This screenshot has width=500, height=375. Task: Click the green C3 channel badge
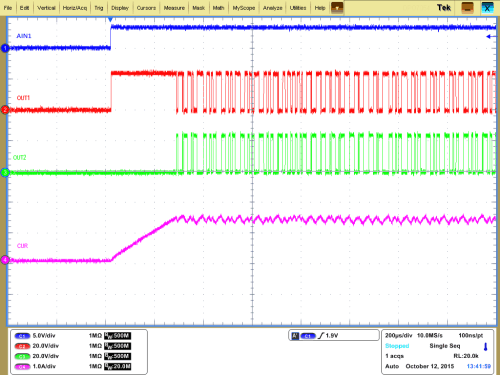pos(22,356)
